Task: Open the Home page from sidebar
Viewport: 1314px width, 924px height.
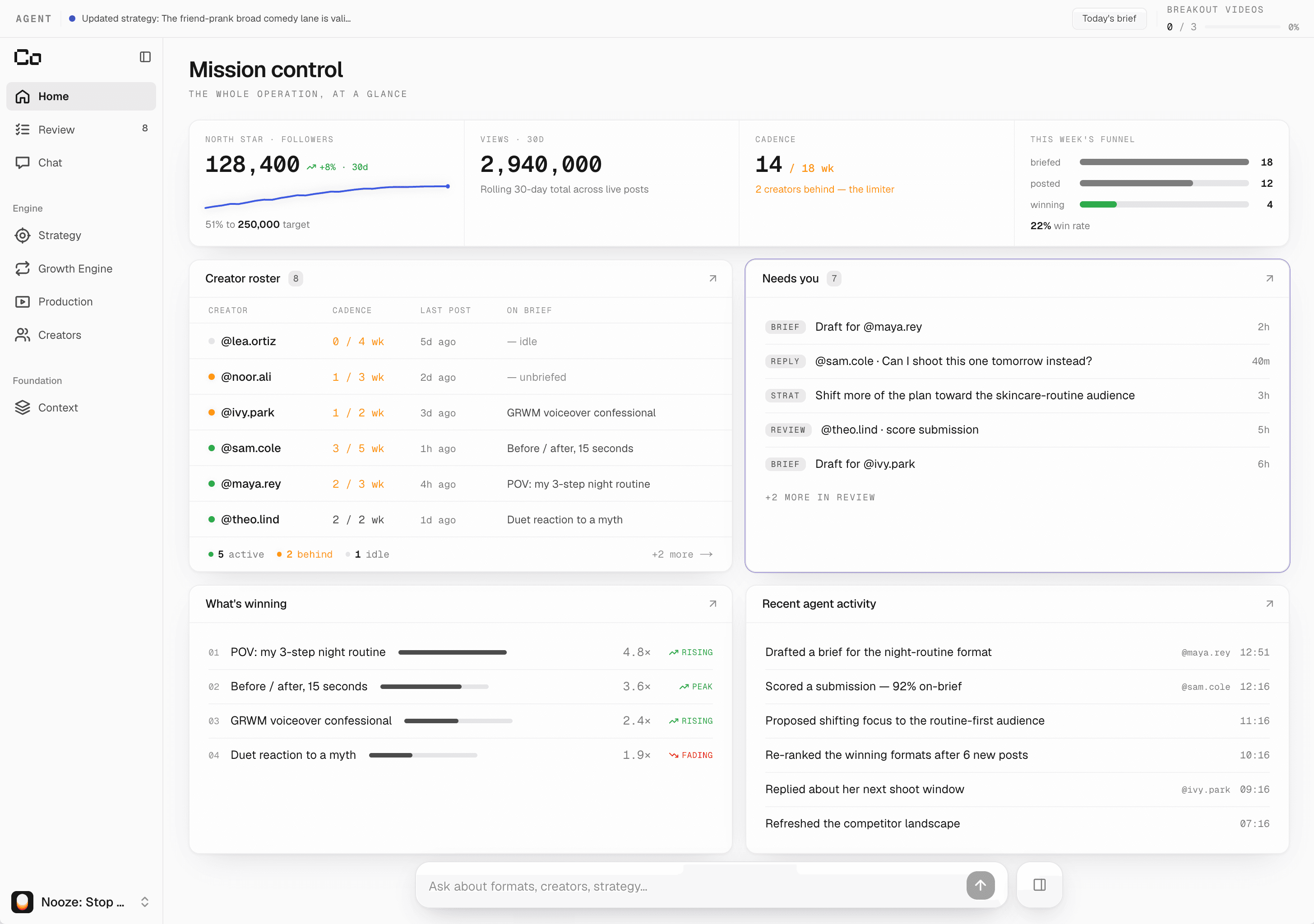Action: pyautogui.click(x=81, y=96)
